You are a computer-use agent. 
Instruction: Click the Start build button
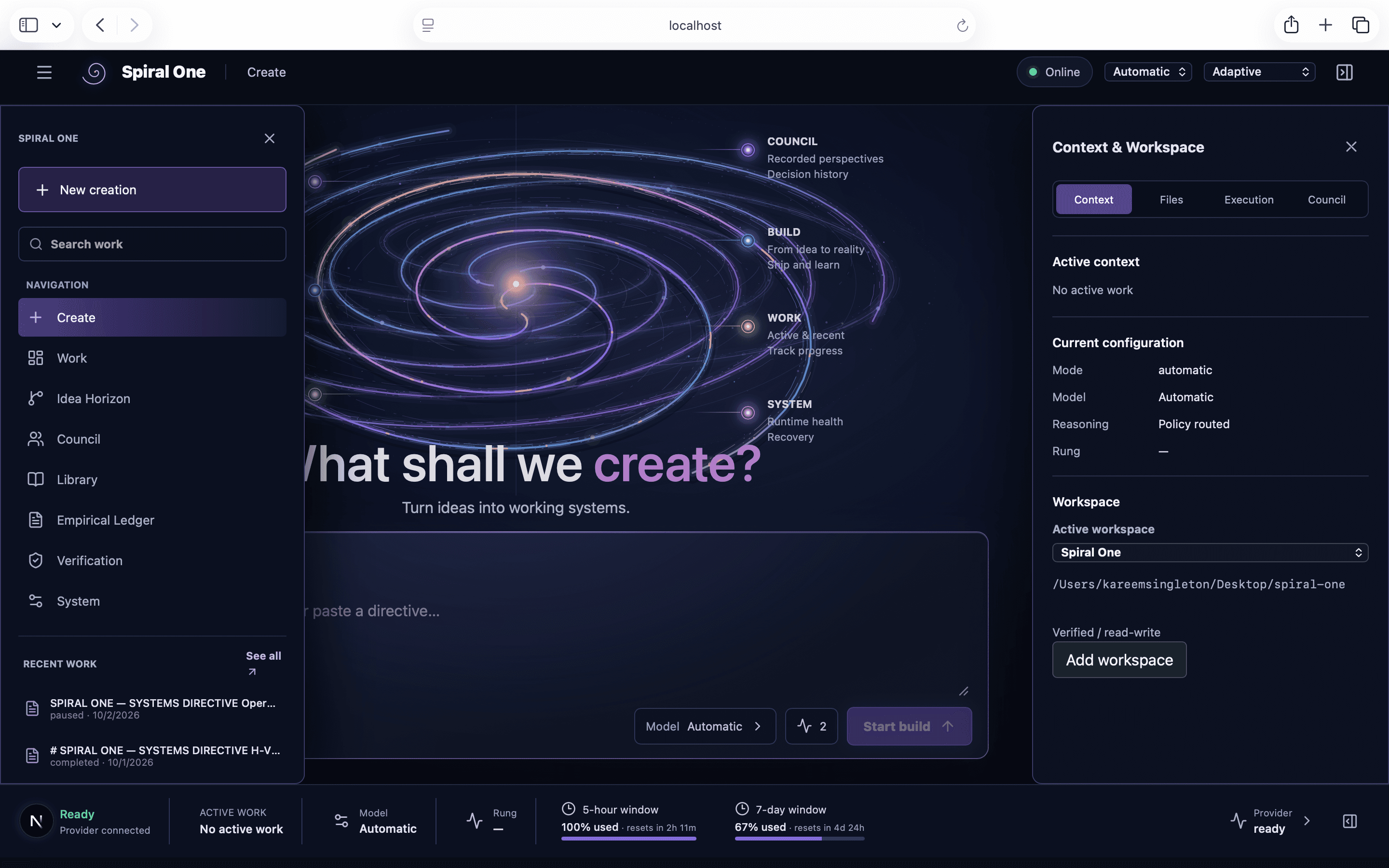pos(909,726)
